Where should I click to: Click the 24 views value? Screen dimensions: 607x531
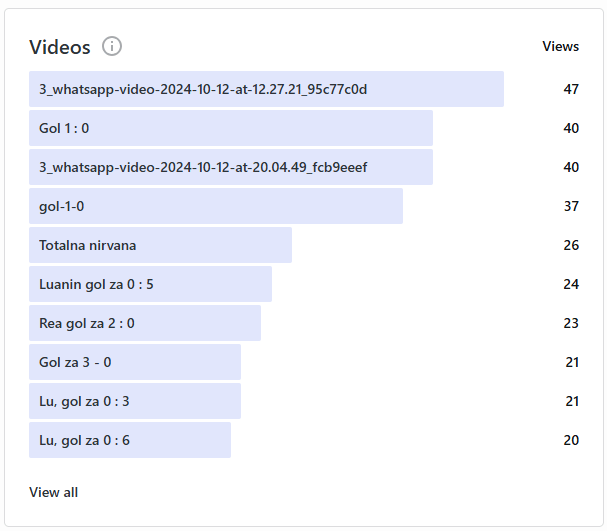(x=571, y=284)
